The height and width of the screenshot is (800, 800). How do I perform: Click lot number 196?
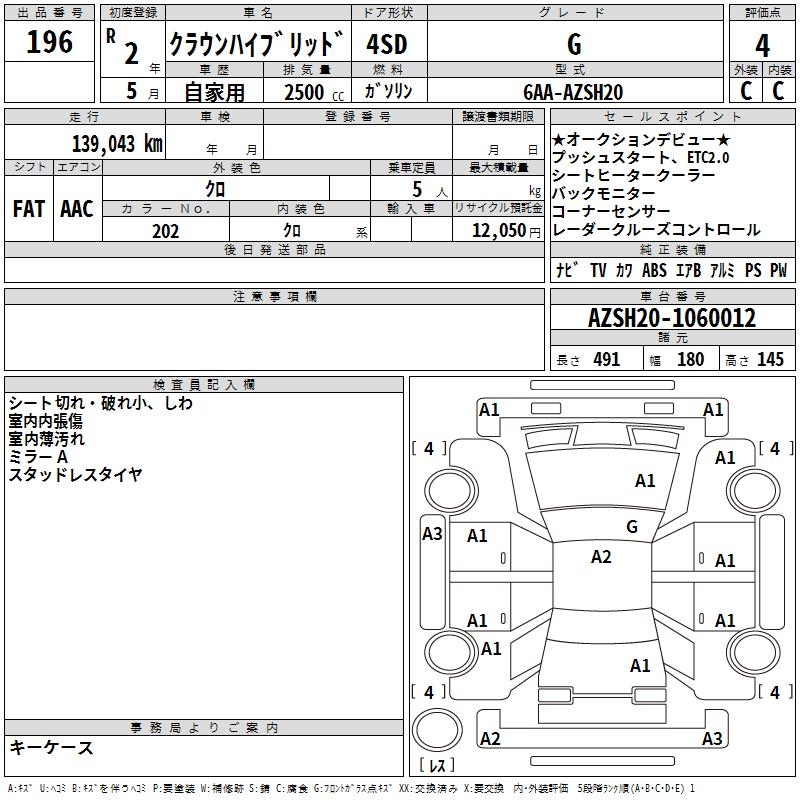pos(49,43)
